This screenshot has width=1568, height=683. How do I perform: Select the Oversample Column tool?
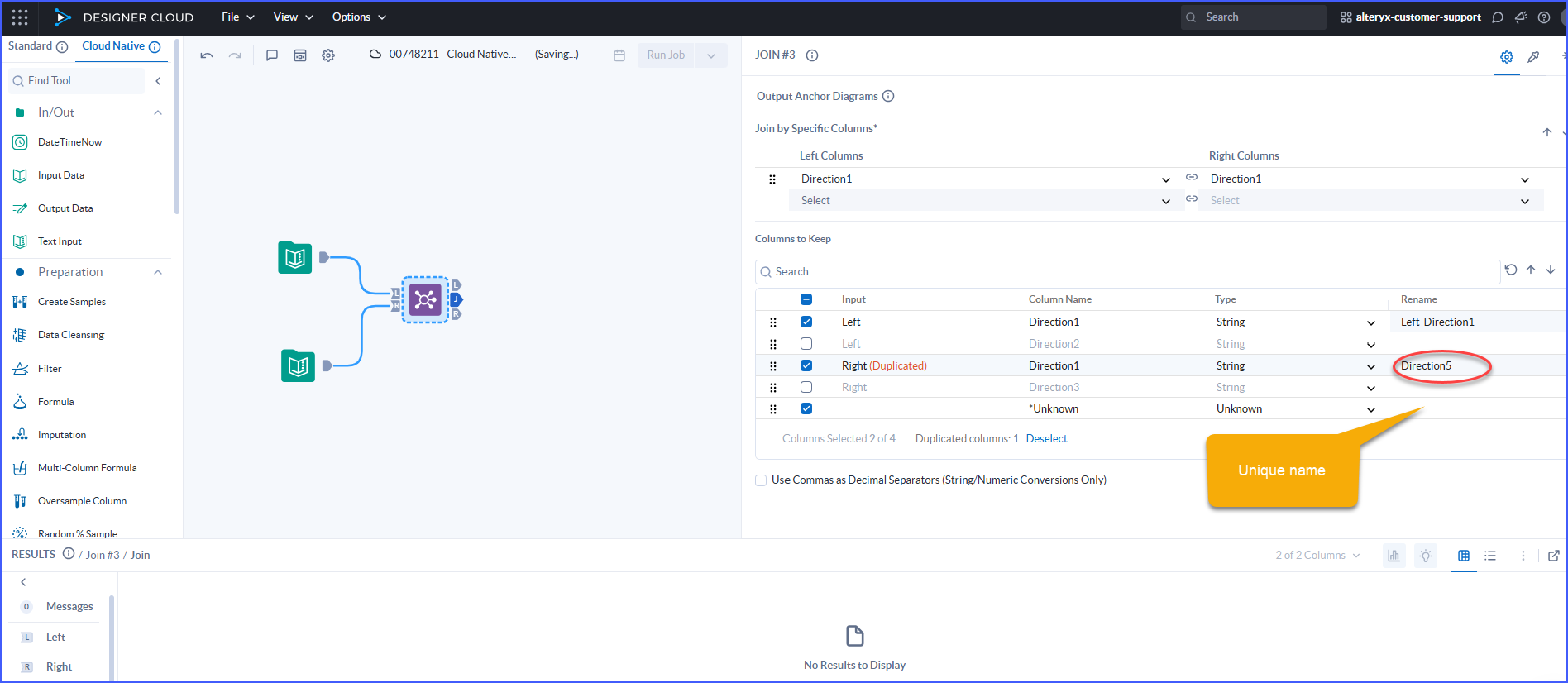(69, 501)
